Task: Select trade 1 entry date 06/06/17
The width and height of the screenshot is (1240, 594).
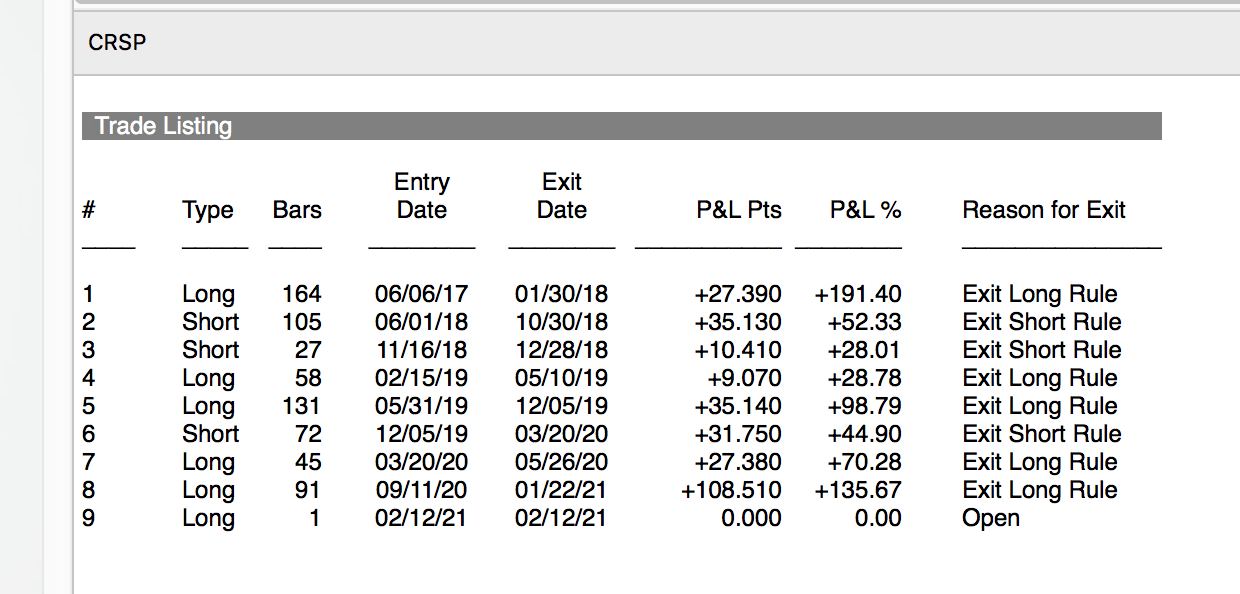Action: 421,294
